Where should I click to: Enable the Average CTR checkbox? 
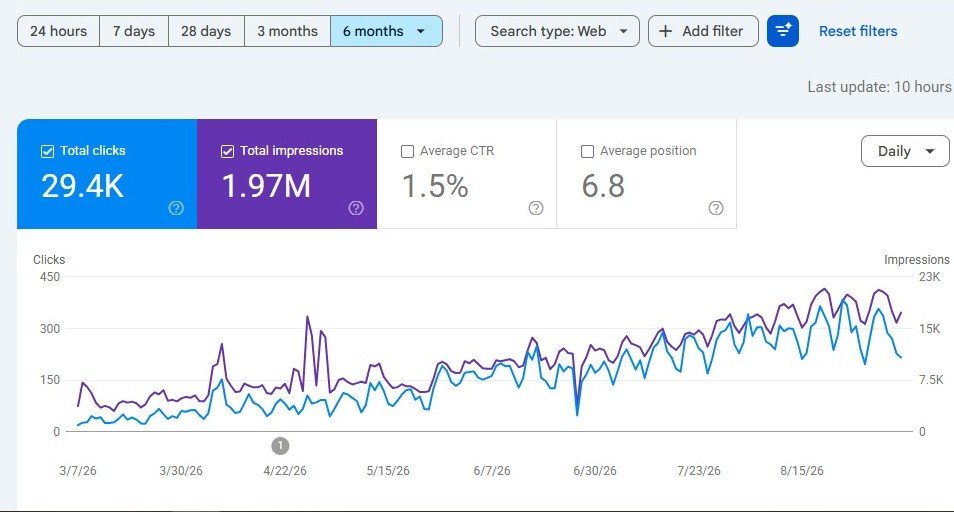pyautogui.click(x=408, y=151)
